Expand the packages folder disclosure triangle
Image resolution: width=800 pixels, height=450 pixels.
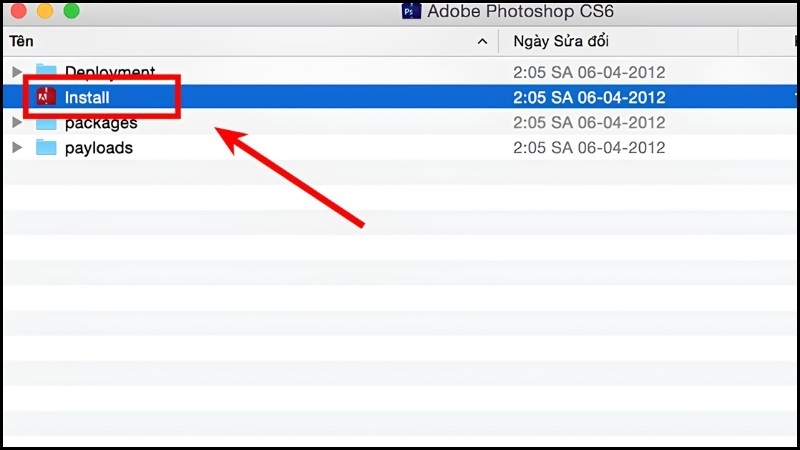17,122
